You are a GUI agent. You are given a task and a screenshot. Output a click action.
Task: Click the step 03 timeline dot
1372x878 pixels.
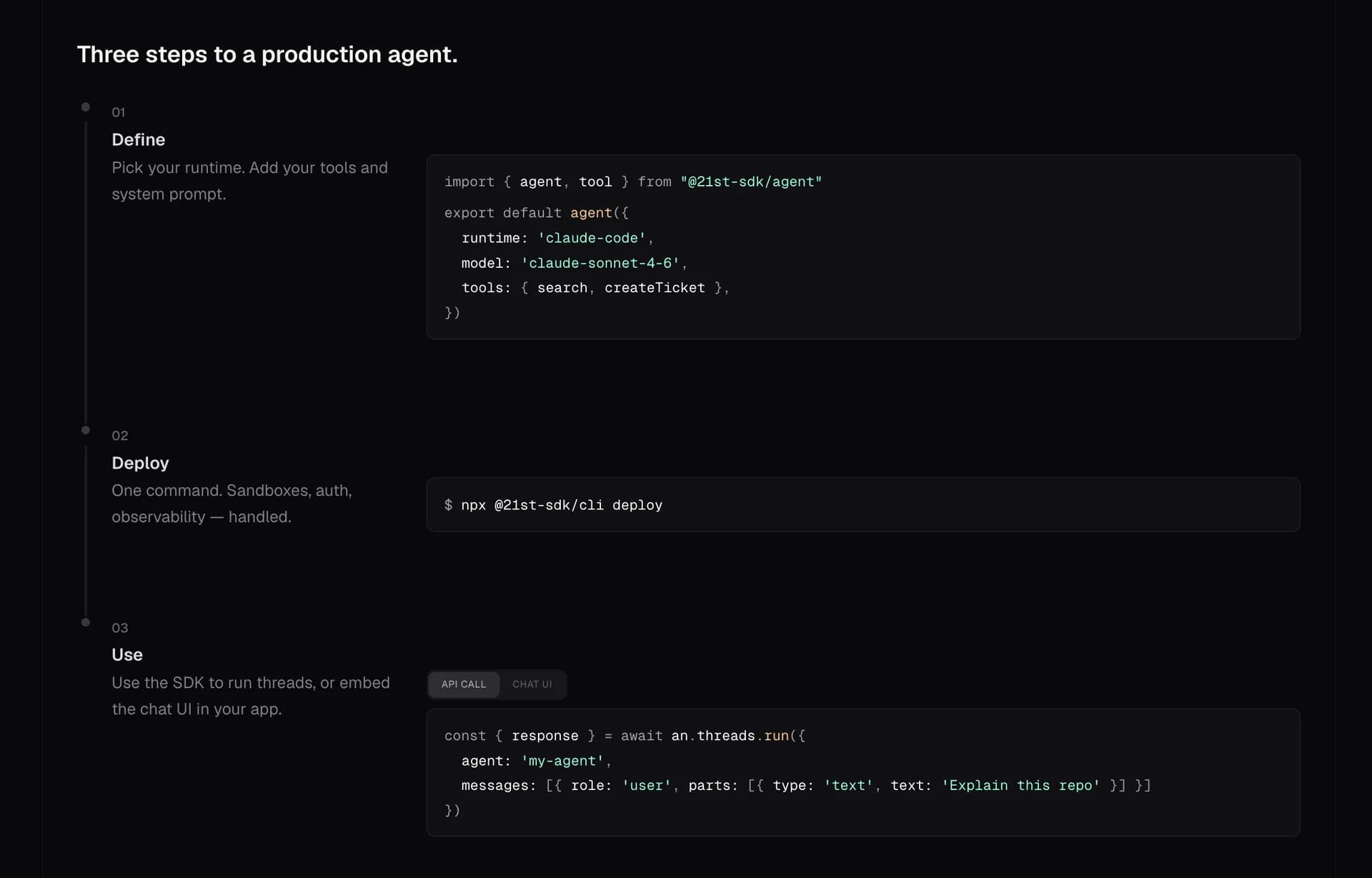click(x=85, y=622)
